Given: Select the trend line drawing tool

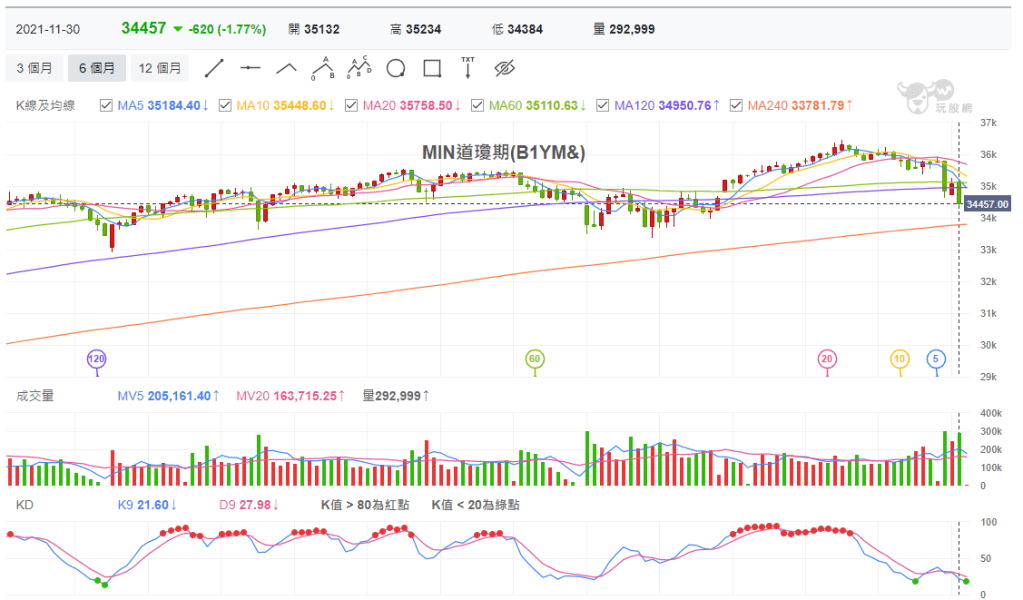Looking at the screenshot, I should pyautogui.click(x=214, y=69).
